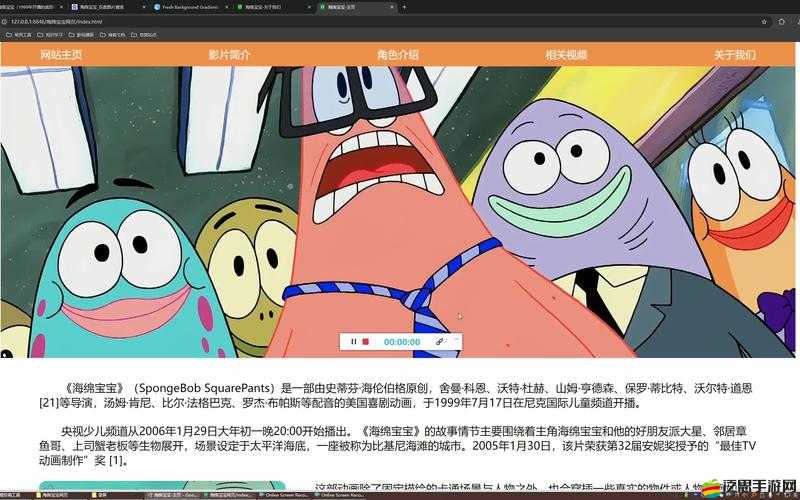Screen dimensions: 800x500
Task: Open the extensions icon beside the star
Action: pyautogui.click(x=781, y=22)
